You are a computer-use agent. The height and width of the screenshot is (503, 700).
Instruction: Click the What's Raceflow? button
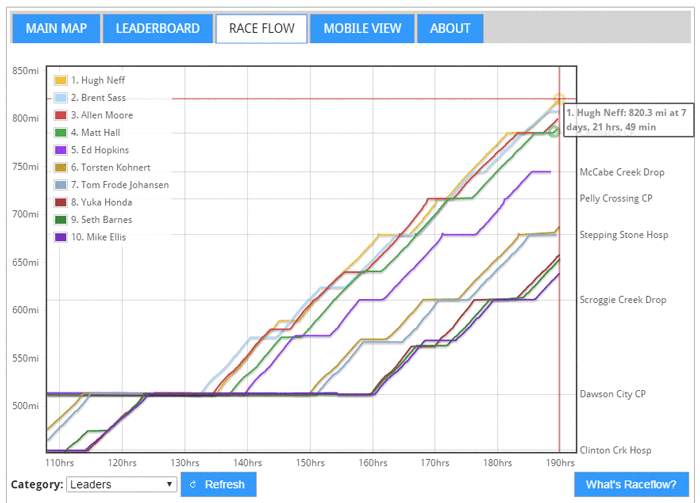click(631, 484)
